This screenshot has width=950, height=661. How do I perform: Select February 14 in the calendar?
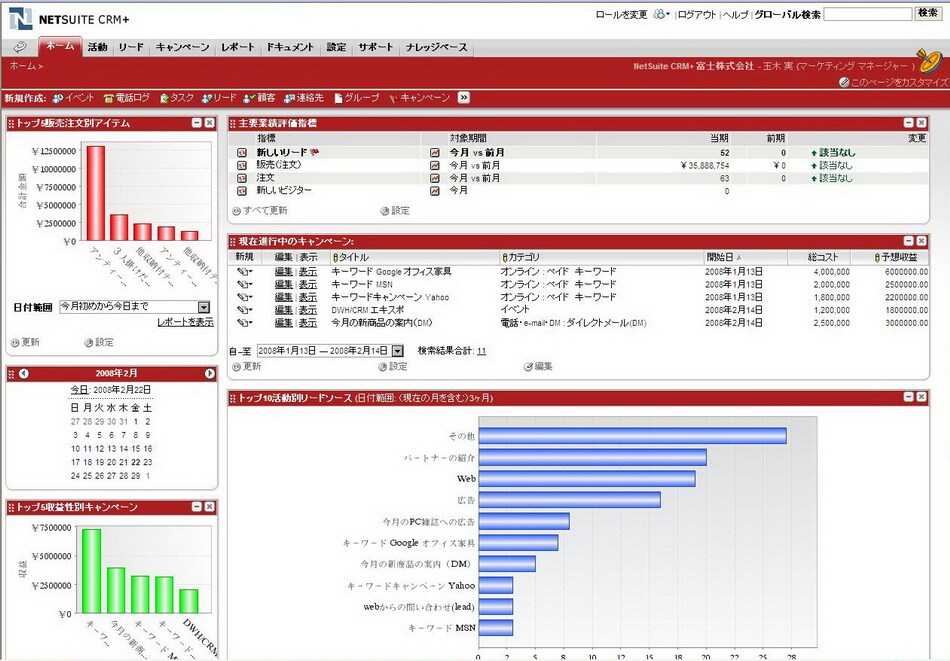click(124, 449)
